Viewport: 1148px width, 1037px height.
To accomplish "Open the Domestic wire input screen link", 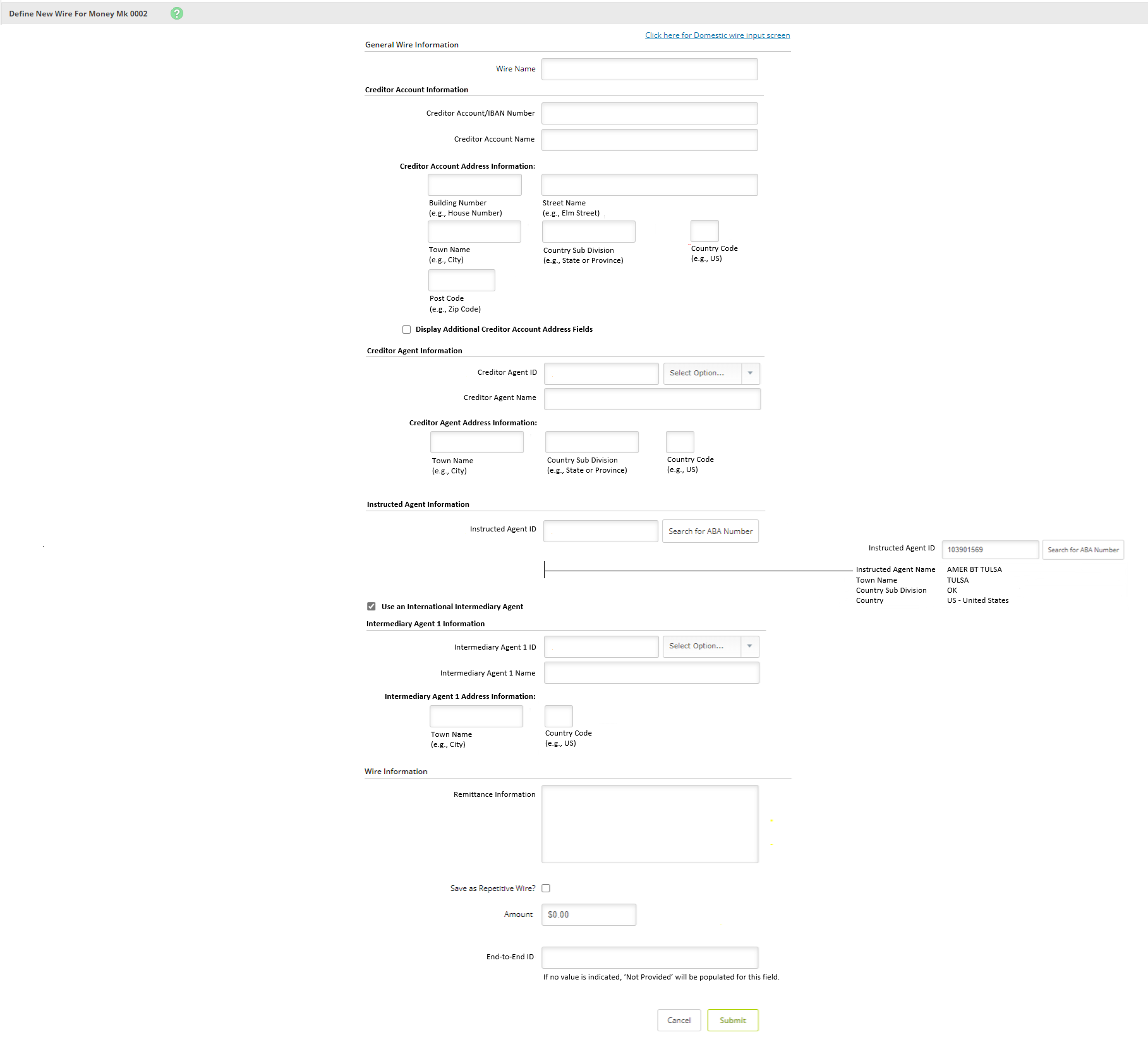I will [x=716, y=35].
